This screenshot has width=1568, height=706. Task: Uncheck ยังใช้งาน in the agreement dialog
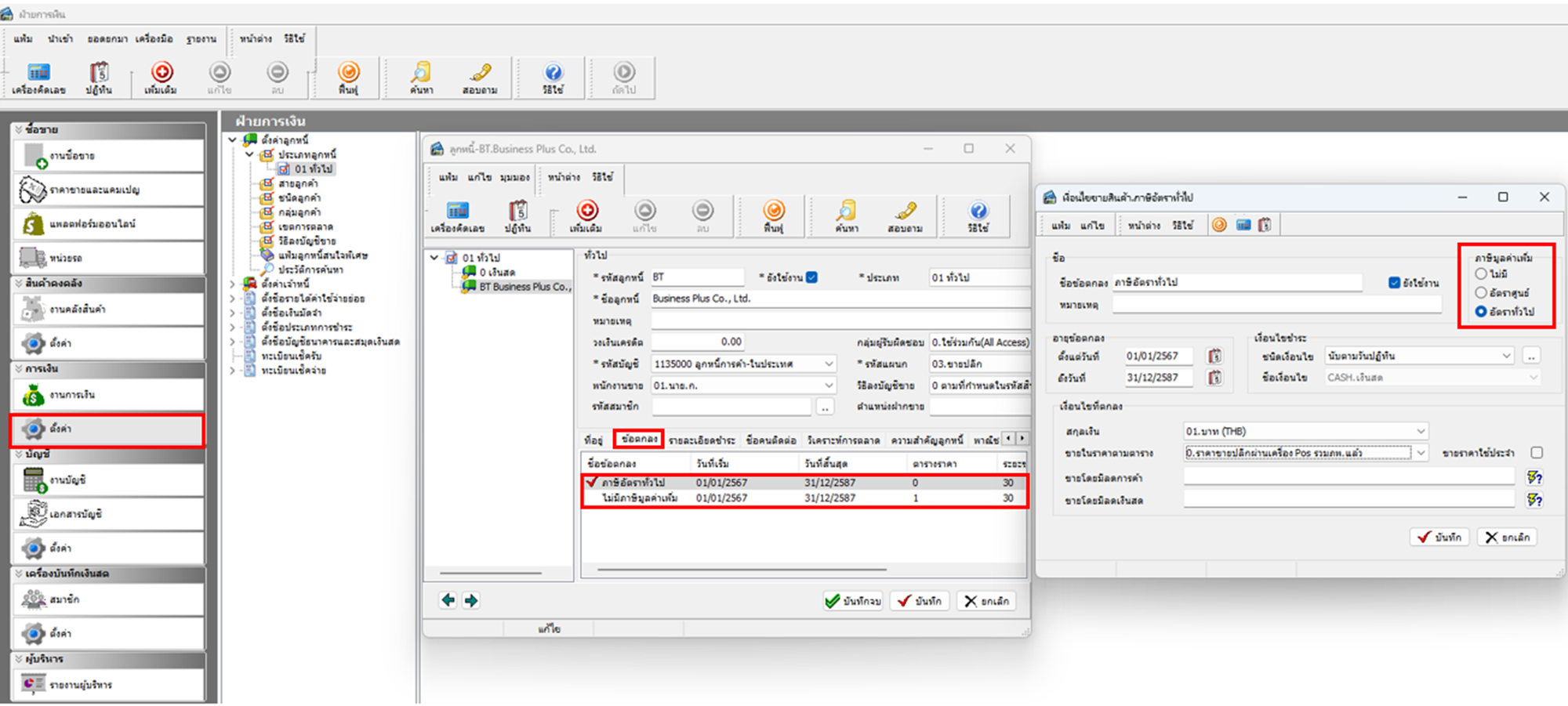coord(1394,283)
